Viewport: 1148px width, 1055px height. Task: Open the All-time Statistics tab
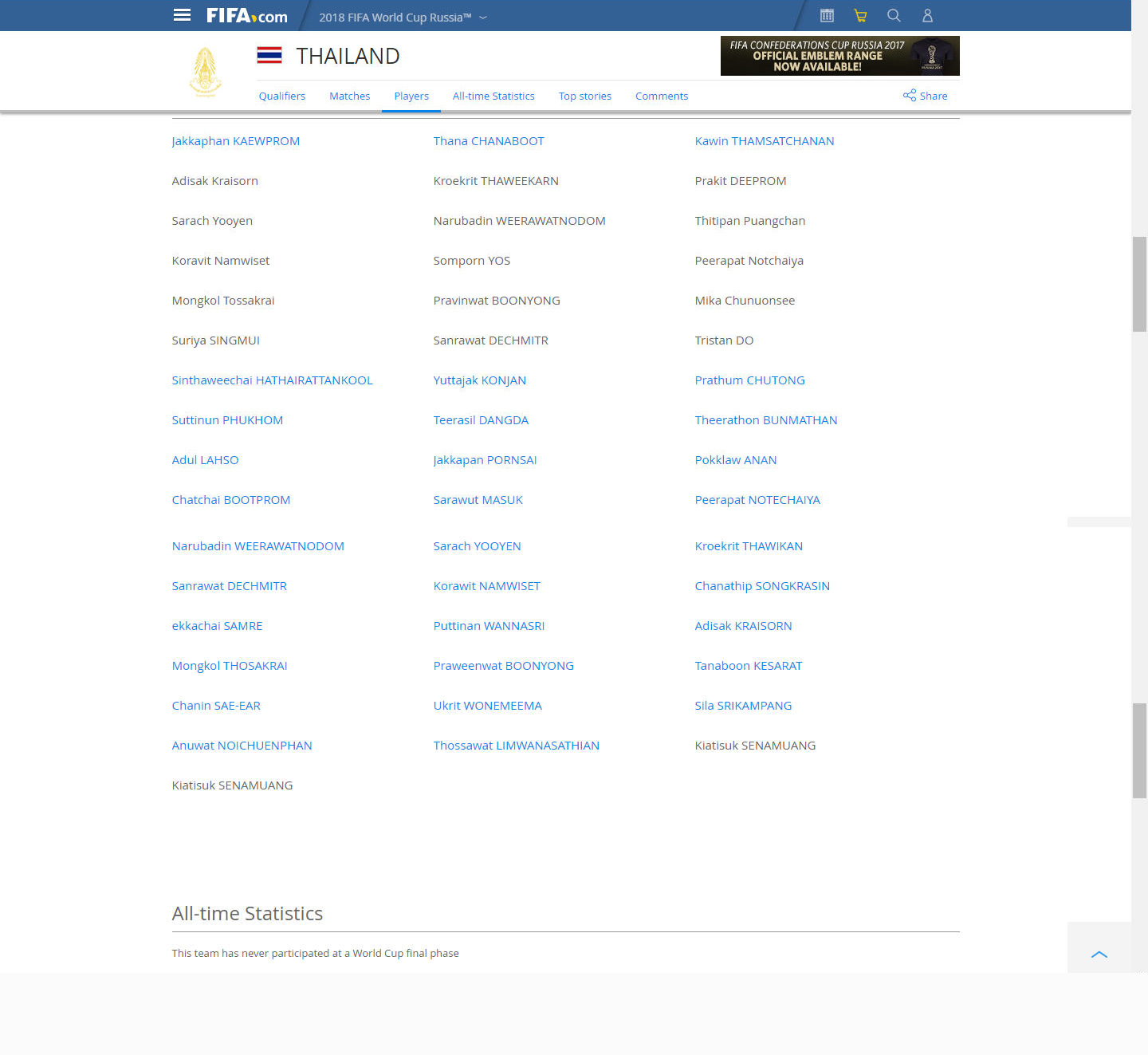[x=493, y=96]
